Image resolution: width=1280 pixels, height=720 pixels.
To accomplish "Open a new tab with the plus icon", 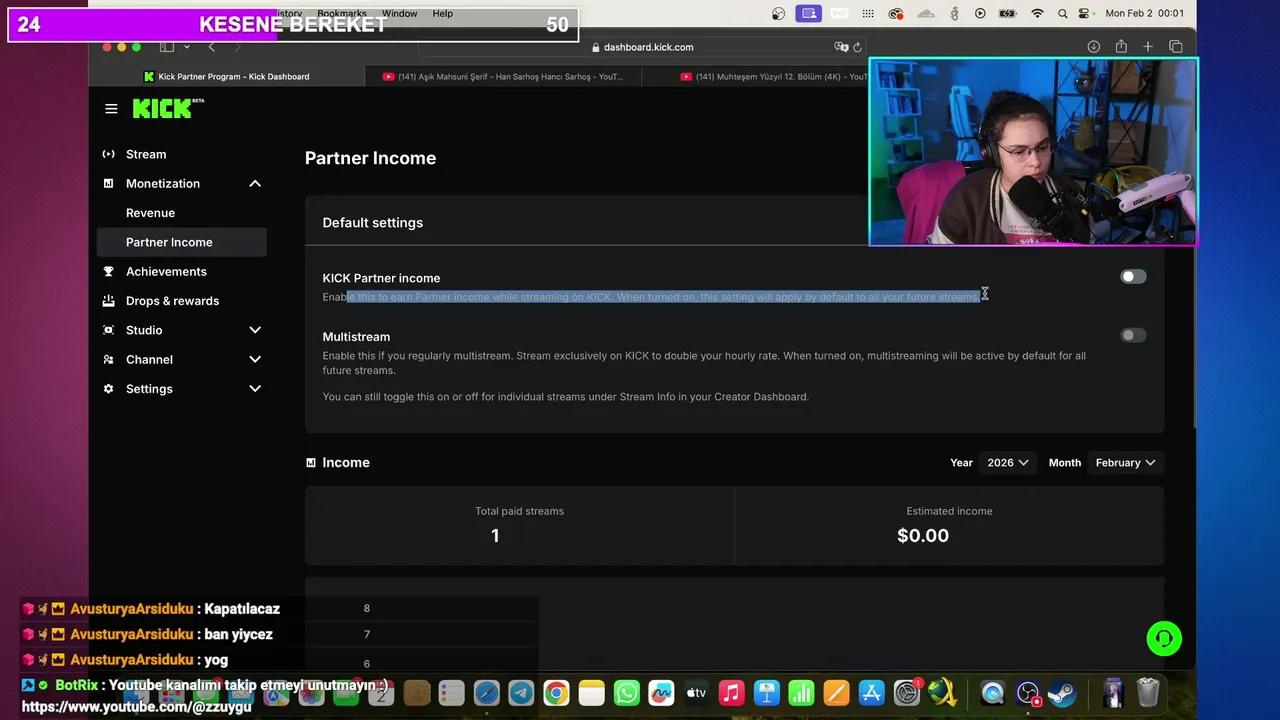I will (x=1148, y=47).
